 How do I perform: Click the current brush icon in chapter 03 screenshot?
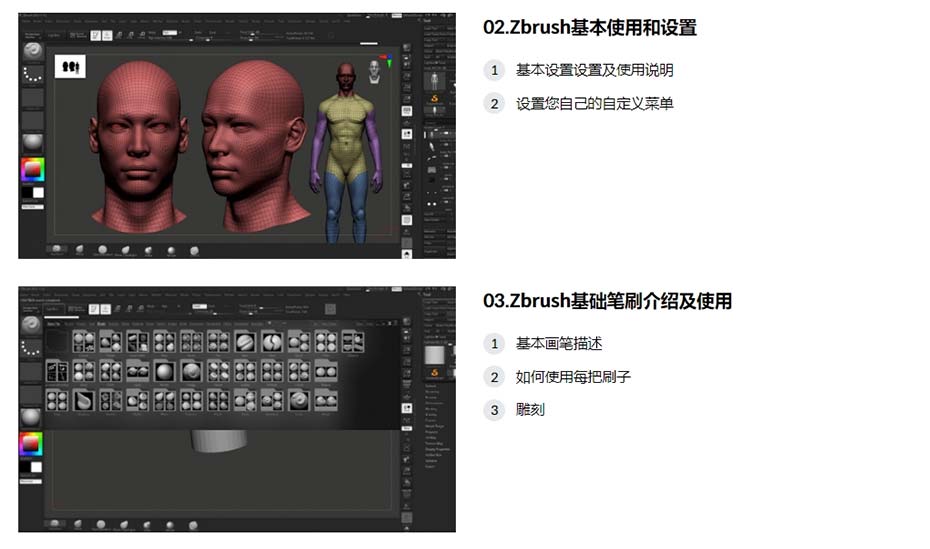[31, 325]
